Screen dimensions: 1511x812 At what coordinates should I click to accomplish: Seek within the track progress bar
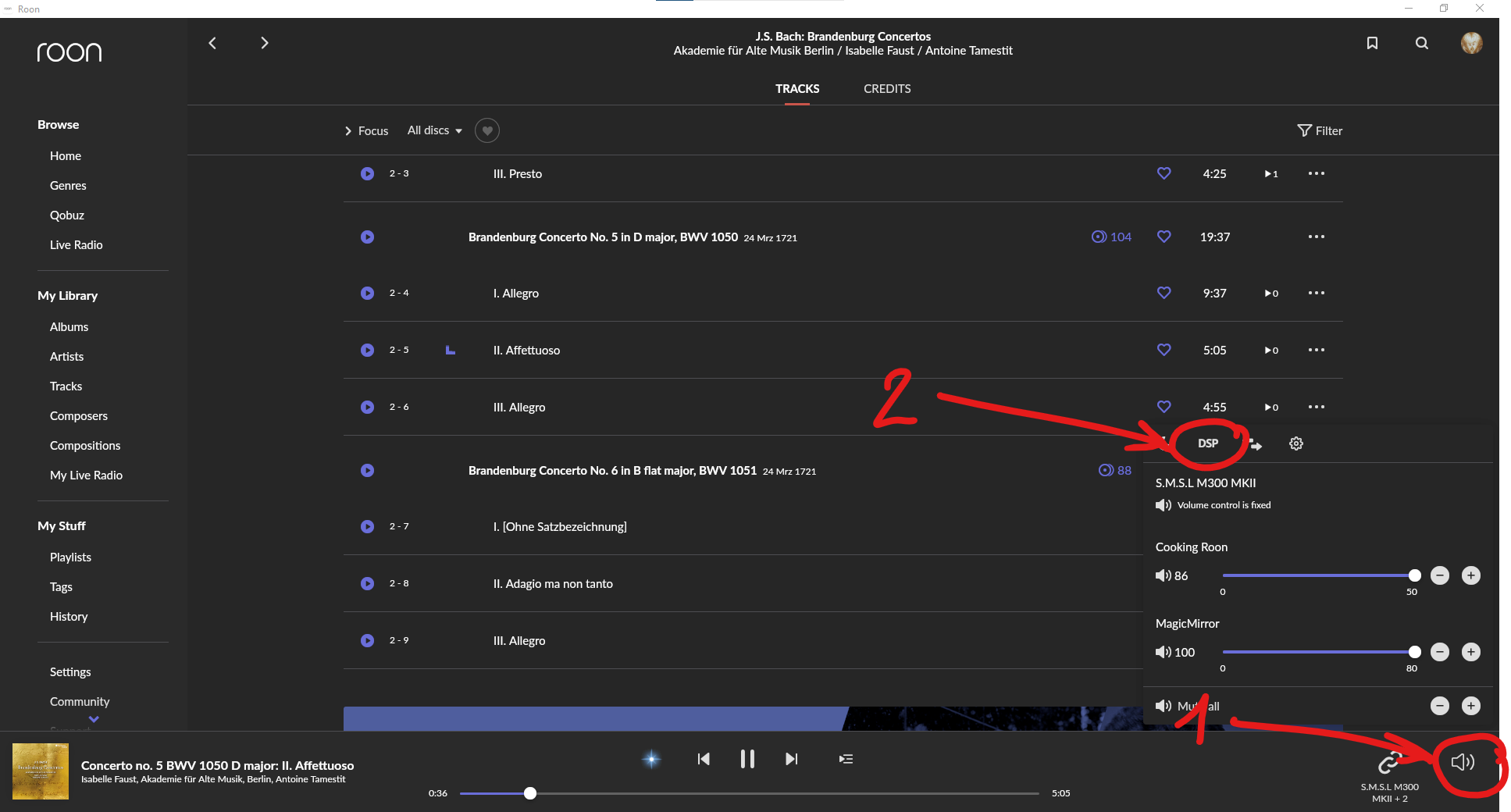point(750,793)
